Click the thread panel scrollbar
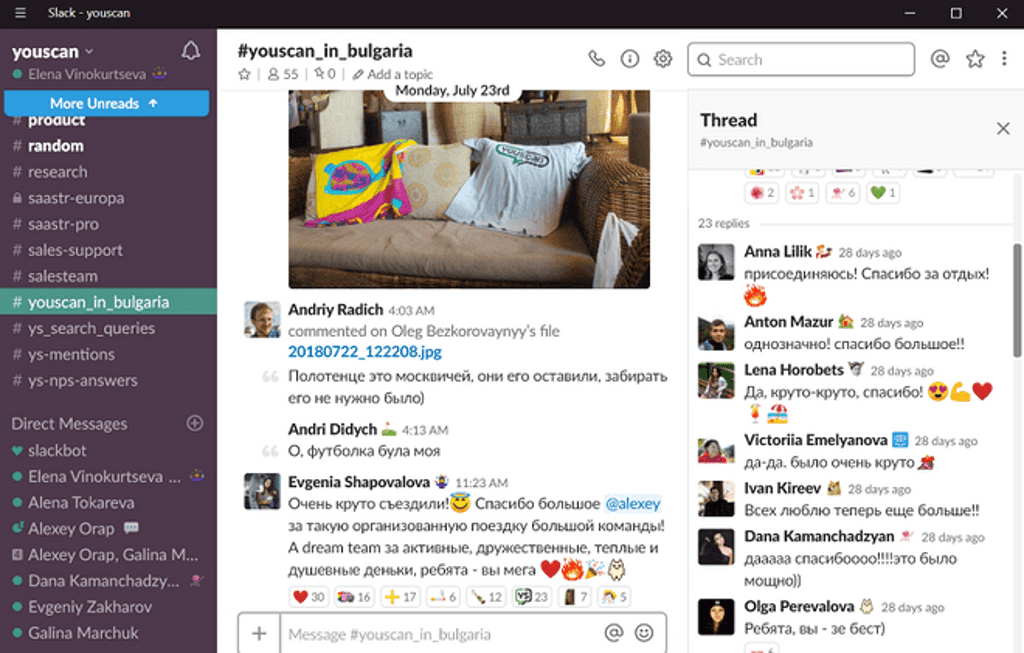Viewport: 1024px width, 653px height. pos(1017,300)
